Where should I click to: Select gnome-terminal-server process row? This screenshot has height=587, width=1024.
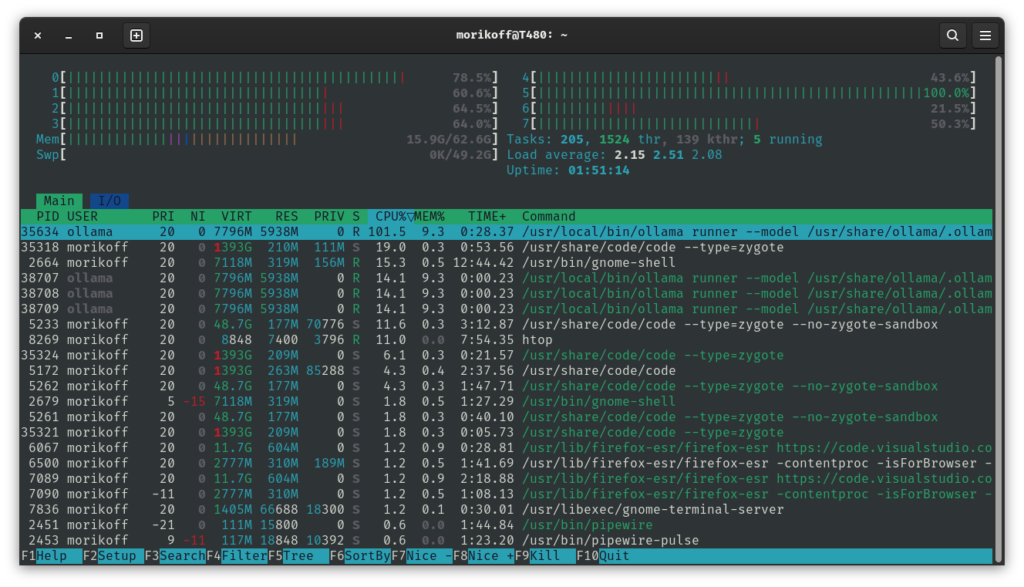(x=506, y=509)
